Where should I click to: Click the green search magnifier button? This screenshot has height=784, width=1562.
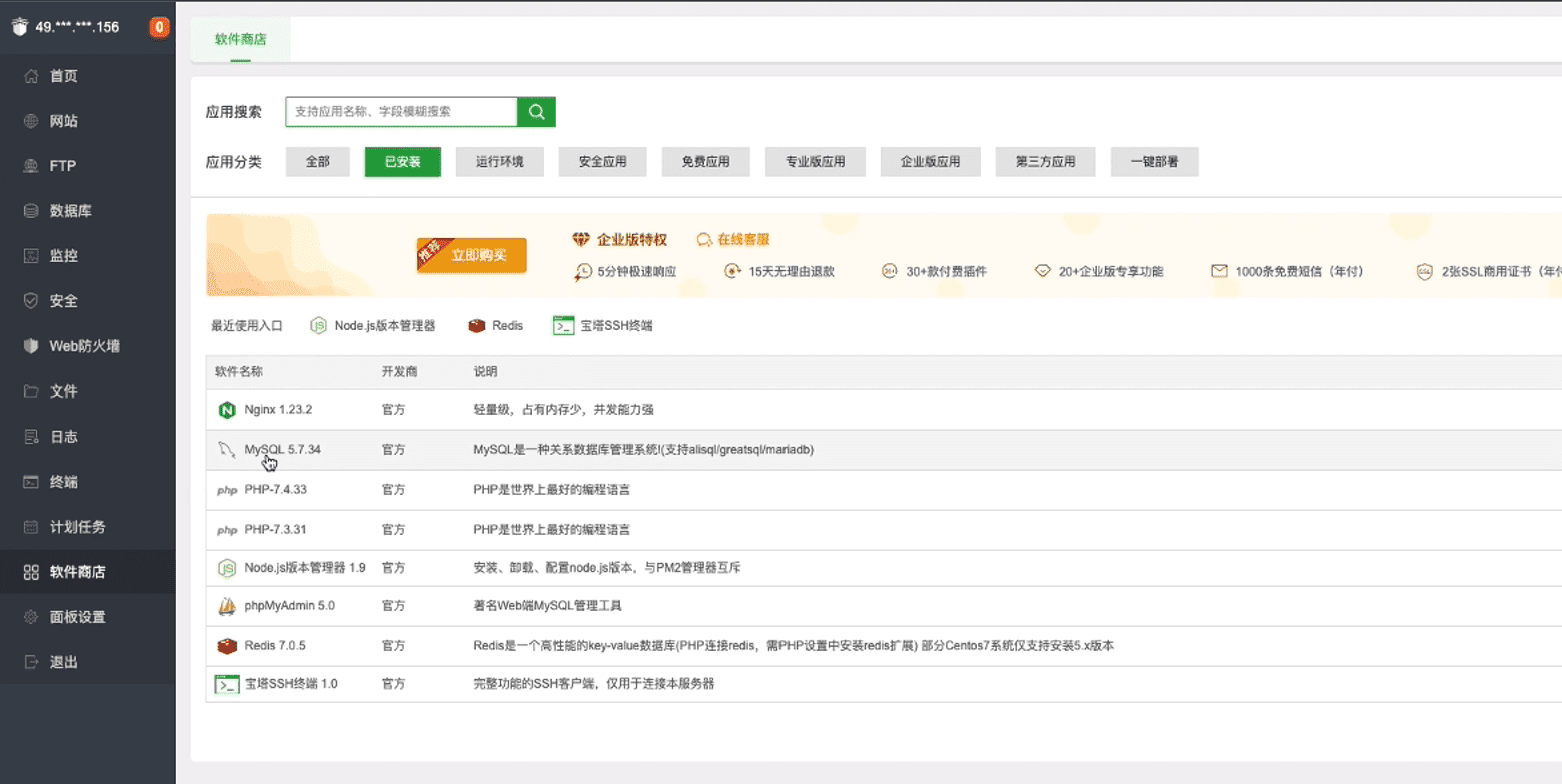tap(536, 112)
